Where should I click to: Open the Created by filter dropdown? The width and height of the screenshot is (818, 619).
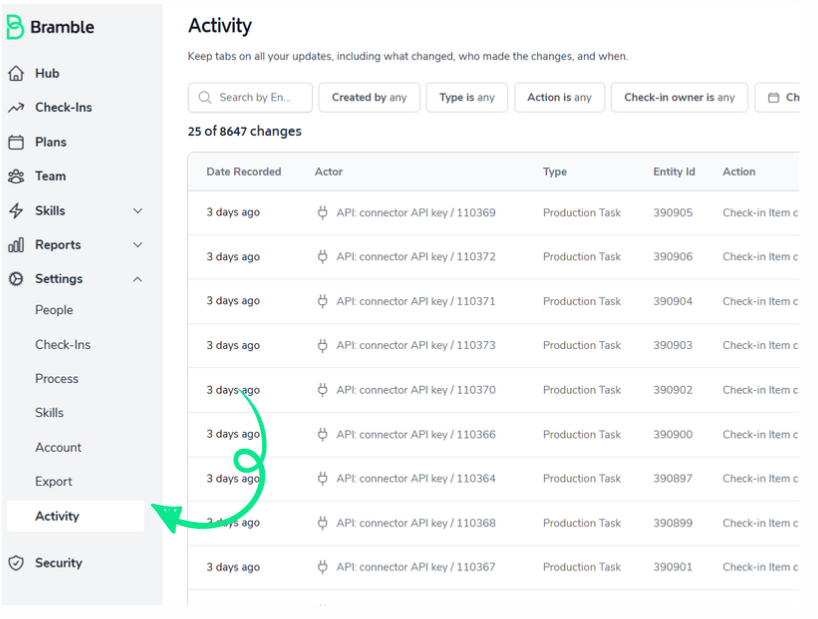(369, 98)
